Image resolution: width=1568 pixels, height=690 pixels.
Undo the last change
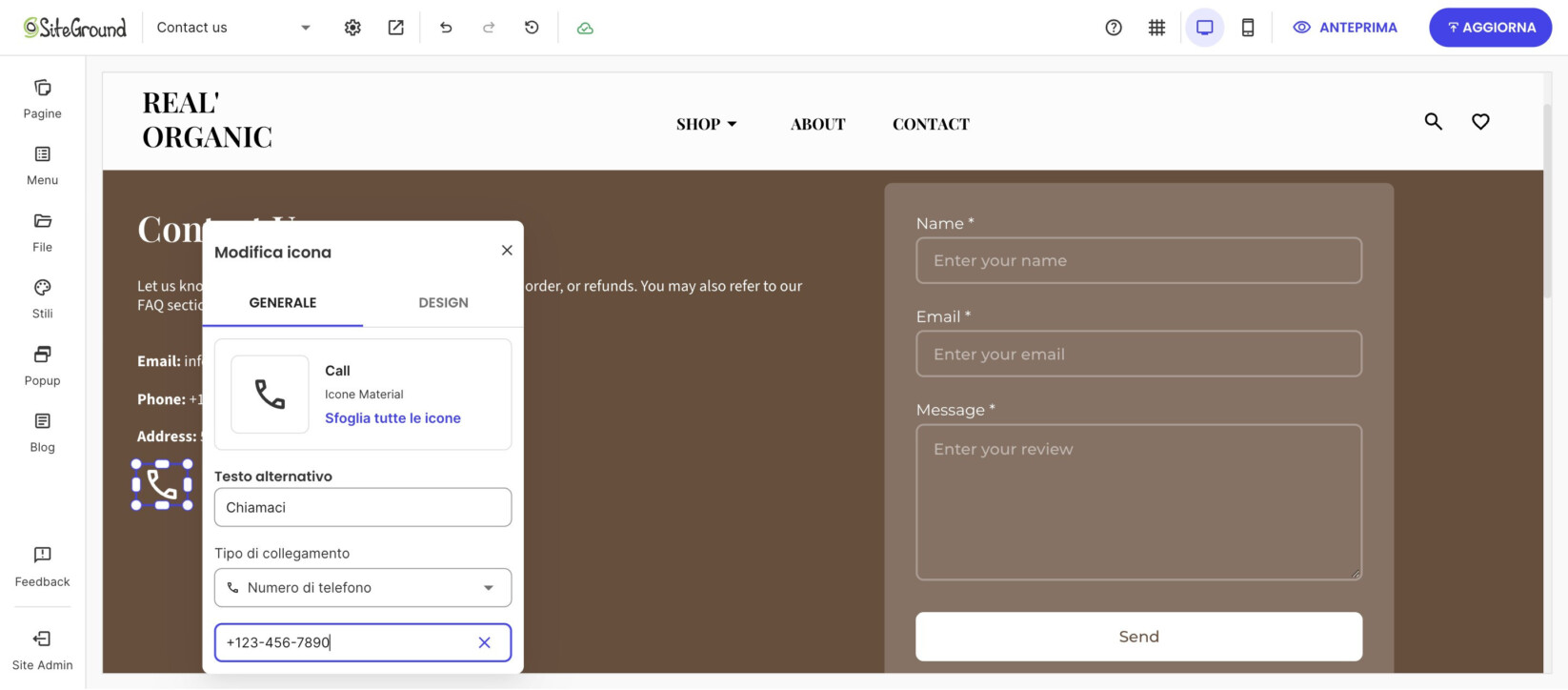446,28
